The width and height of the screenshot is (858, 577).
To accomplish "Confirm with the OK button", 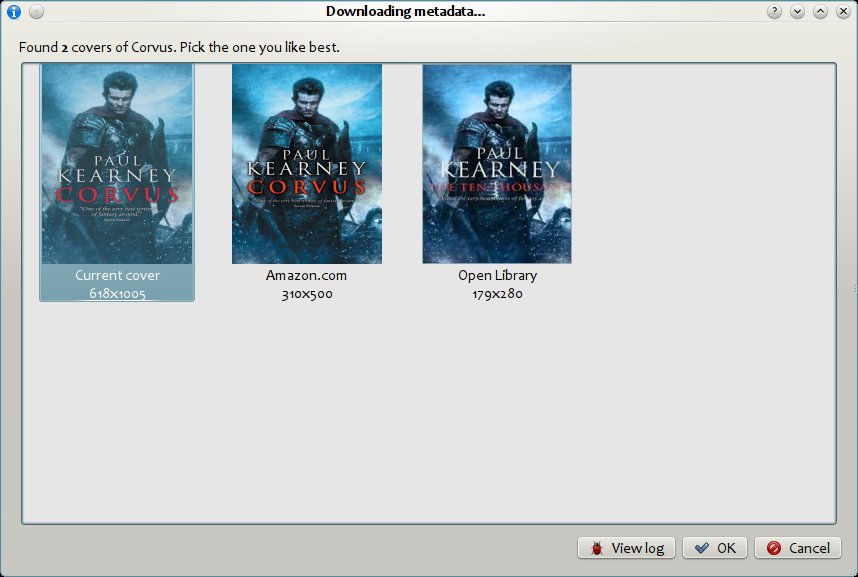I will point(715,548).
